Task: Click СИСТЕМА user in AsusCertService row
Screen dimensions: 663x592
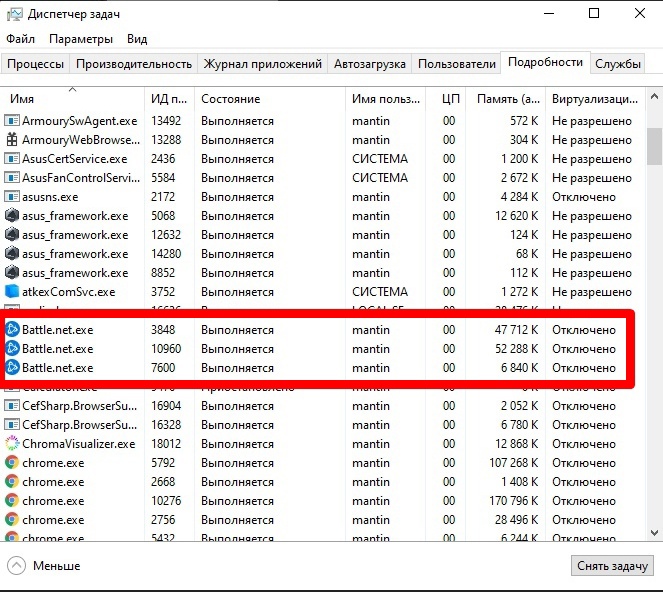Action: click(380, 159)
